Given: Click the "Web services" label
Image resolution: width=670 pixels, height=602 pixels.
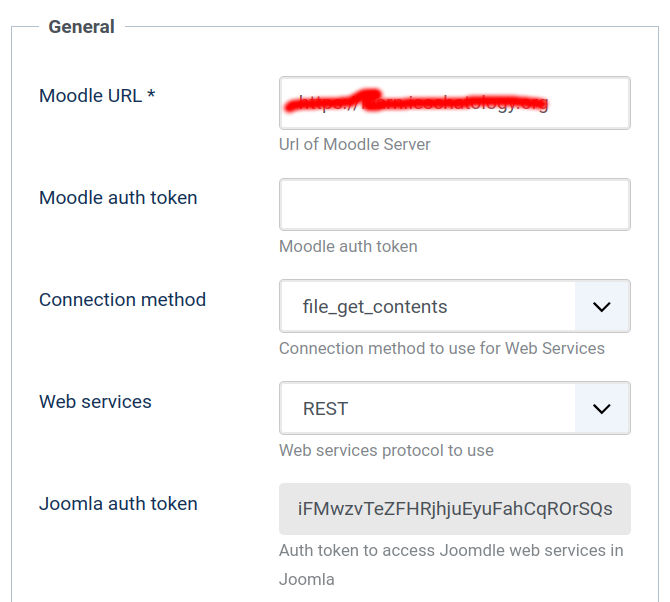Looking at the screenshot, I should 95,402.
